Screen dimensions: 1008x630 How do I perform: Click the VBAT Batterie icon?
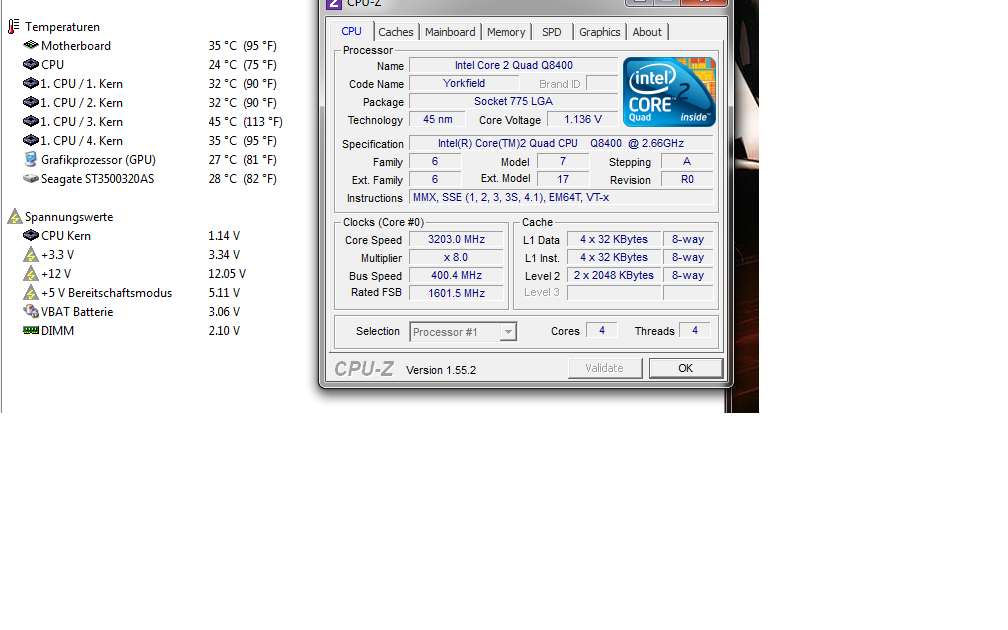pyautogui.click(x=30, y=311)
